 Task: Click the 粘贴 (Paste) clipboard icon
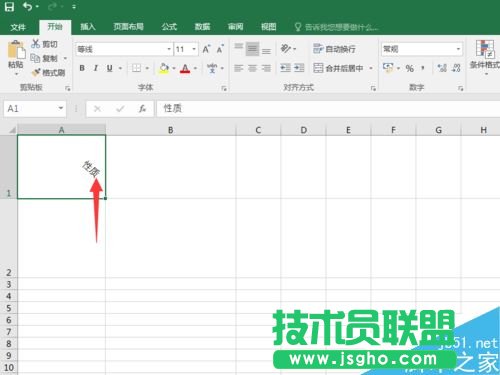point(16,50)
